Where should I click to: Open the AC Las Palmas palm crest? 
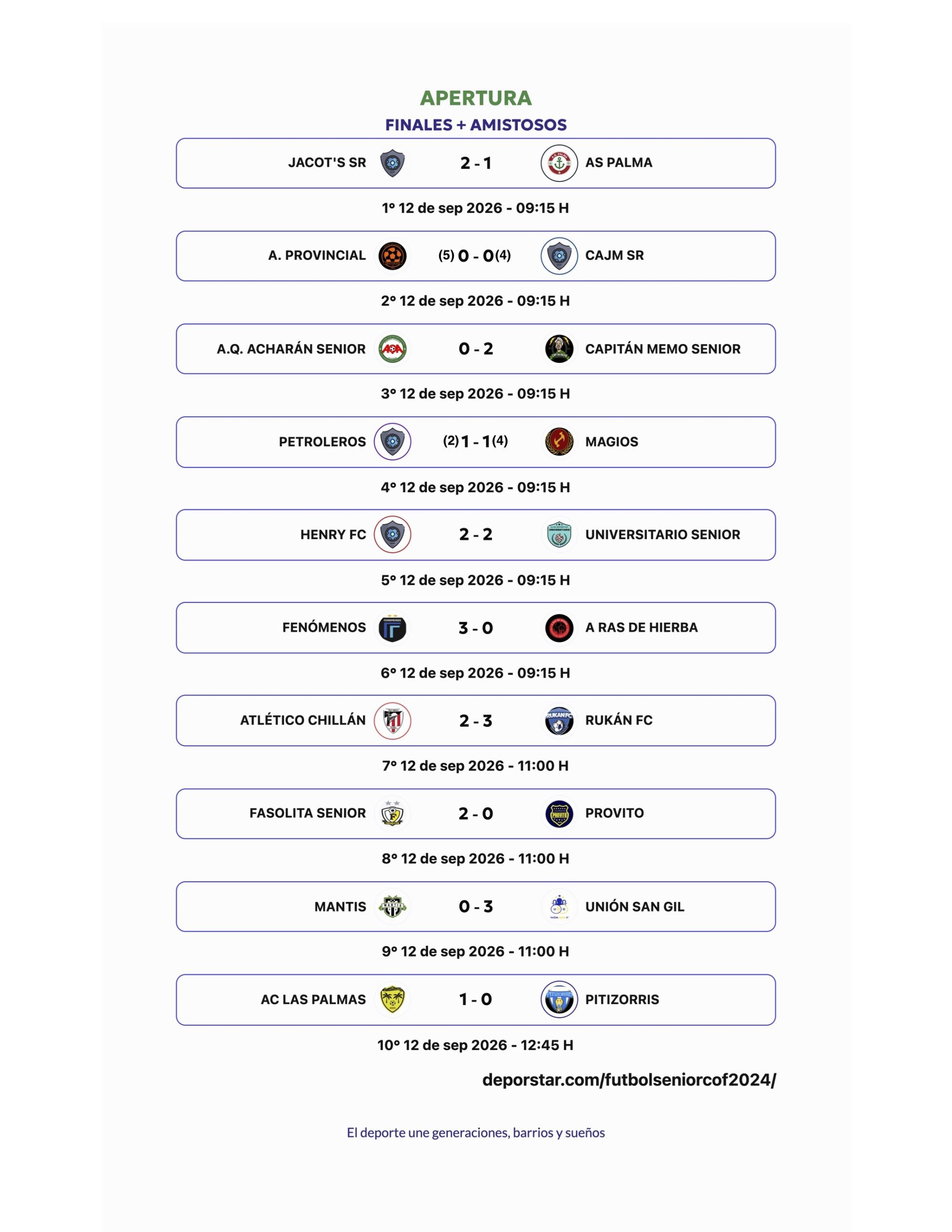392,1000
